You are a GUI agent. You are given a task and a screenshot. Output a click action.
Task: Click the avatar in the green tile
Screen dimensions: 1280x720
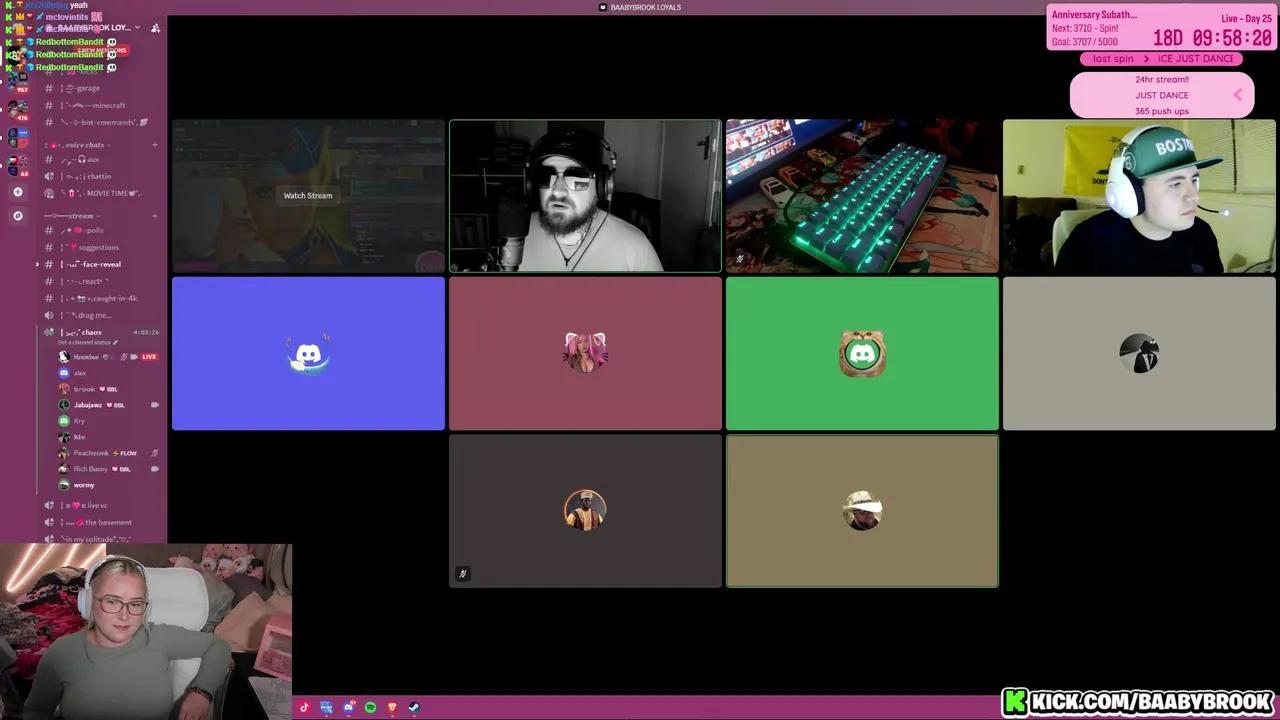coord(862,353)
